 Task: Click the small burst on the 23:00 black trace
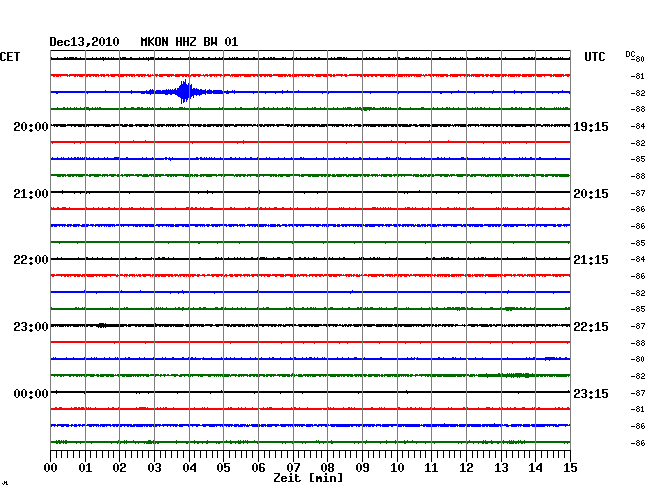pos(102,325)
